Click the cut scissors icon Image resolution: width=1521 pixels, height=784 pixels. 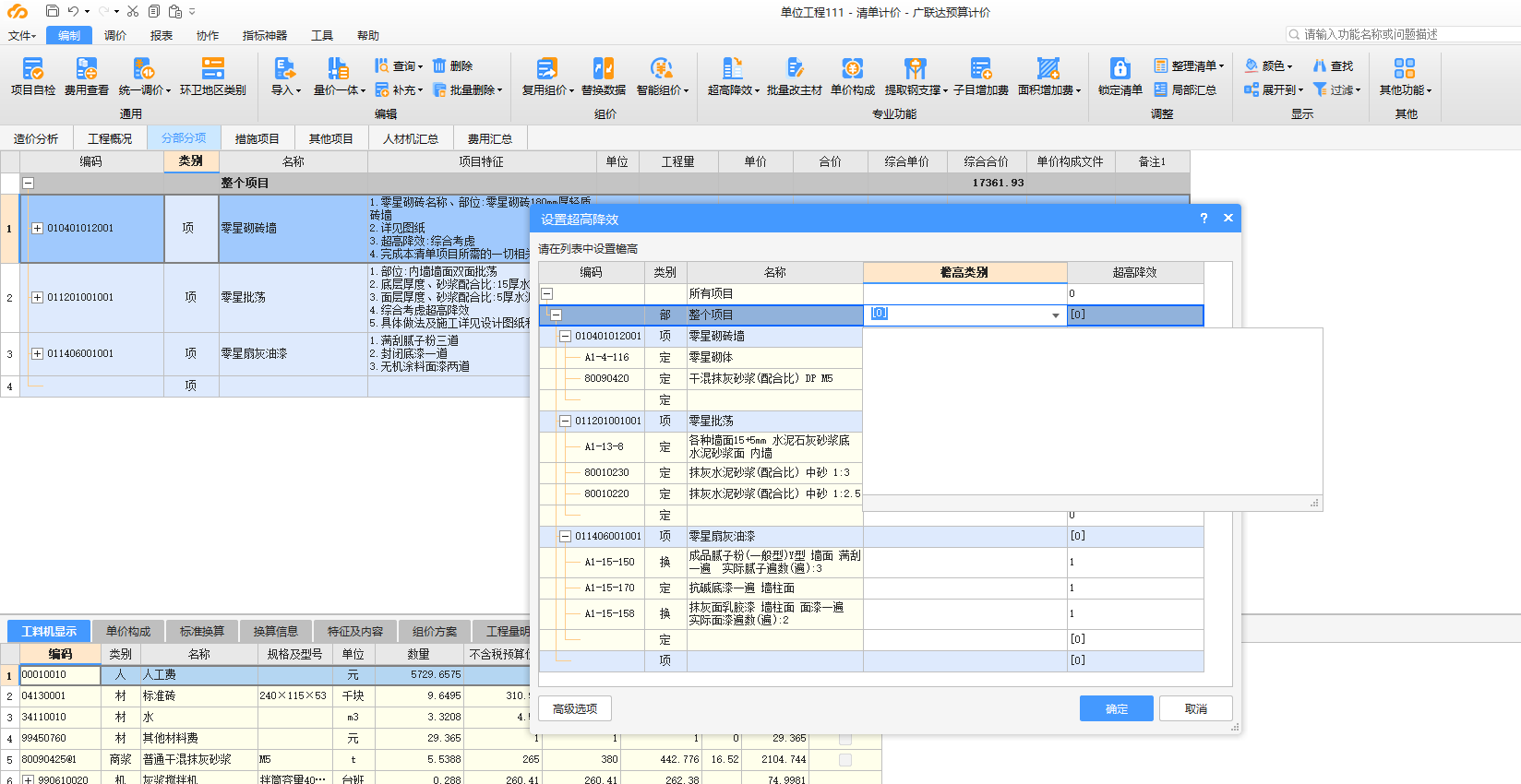(x=133, y=11)
